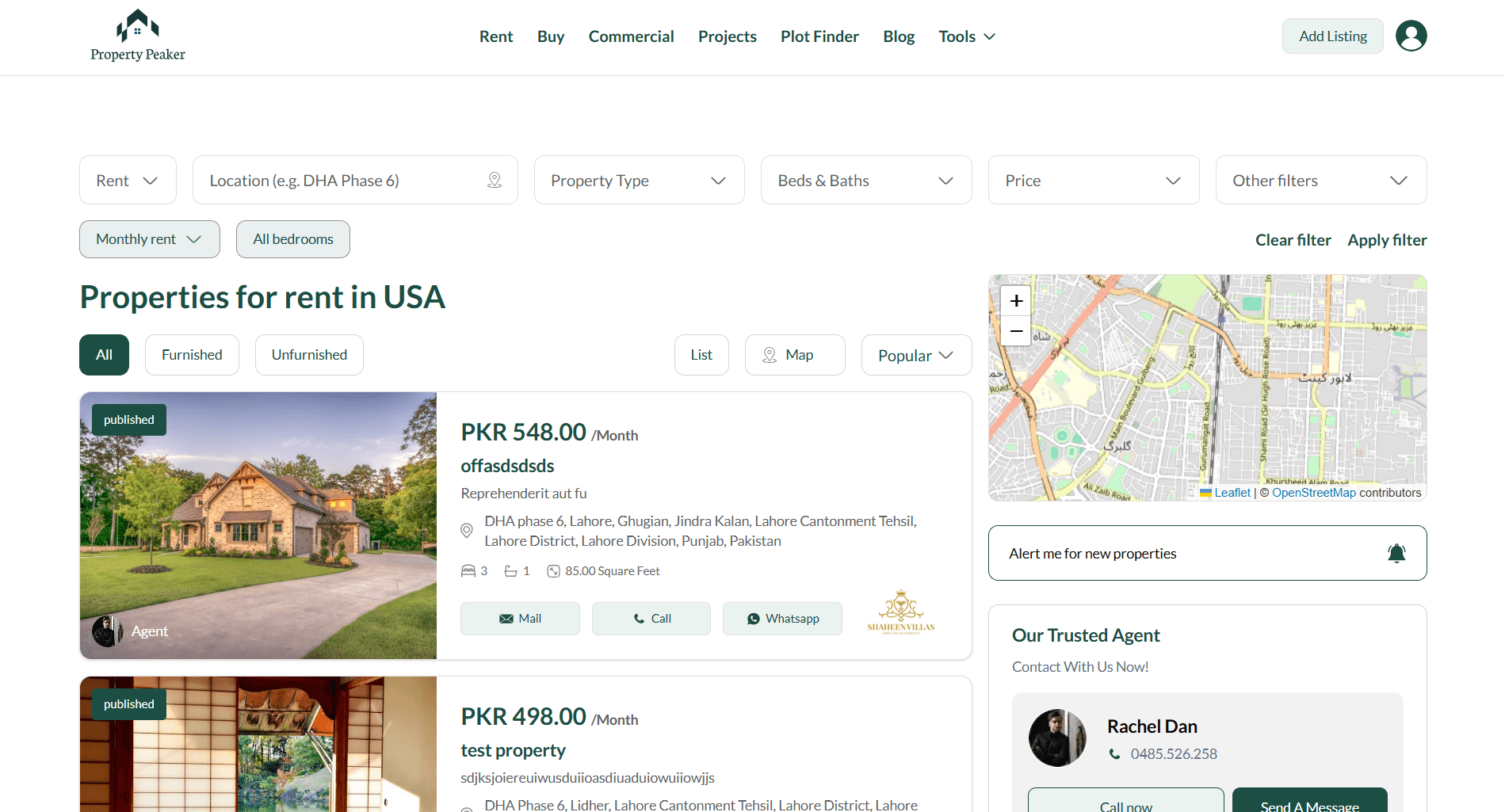Click the PKR 498.00 price

point(523,717)
